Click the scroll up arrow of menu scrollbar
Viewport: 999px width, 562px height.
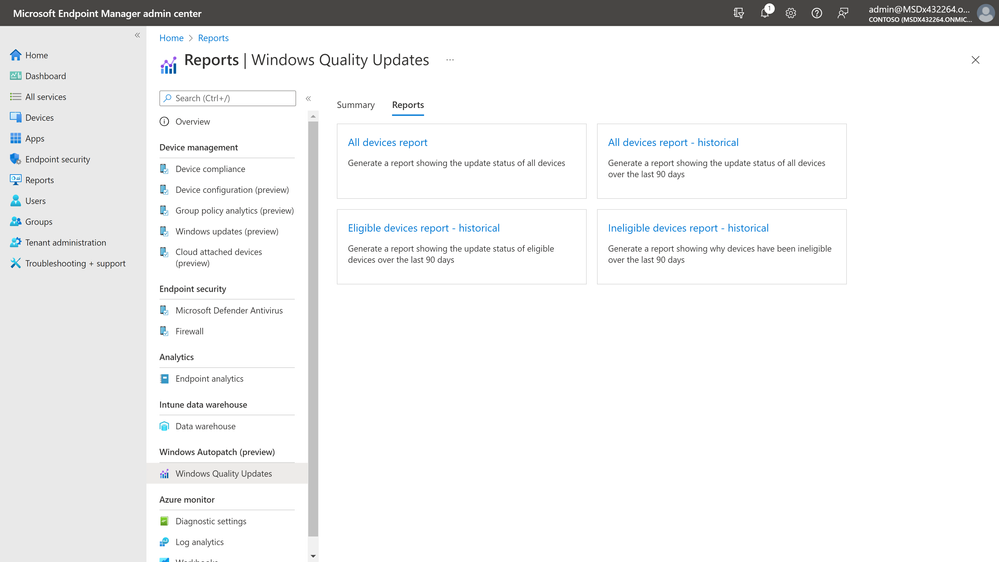point(313,117)
